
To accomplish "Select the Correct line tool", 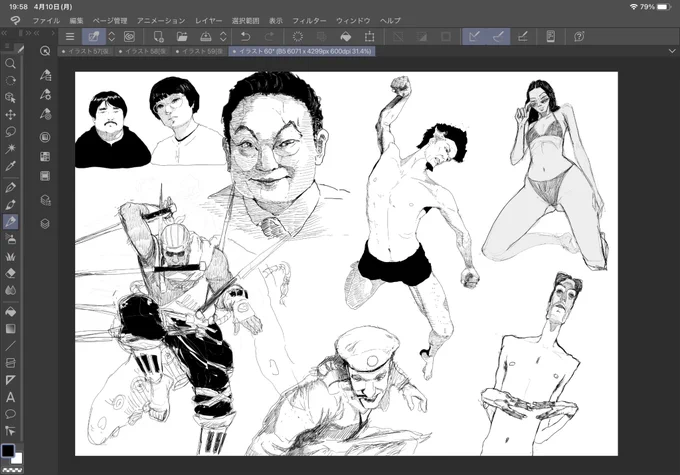I will pos(10,431).
